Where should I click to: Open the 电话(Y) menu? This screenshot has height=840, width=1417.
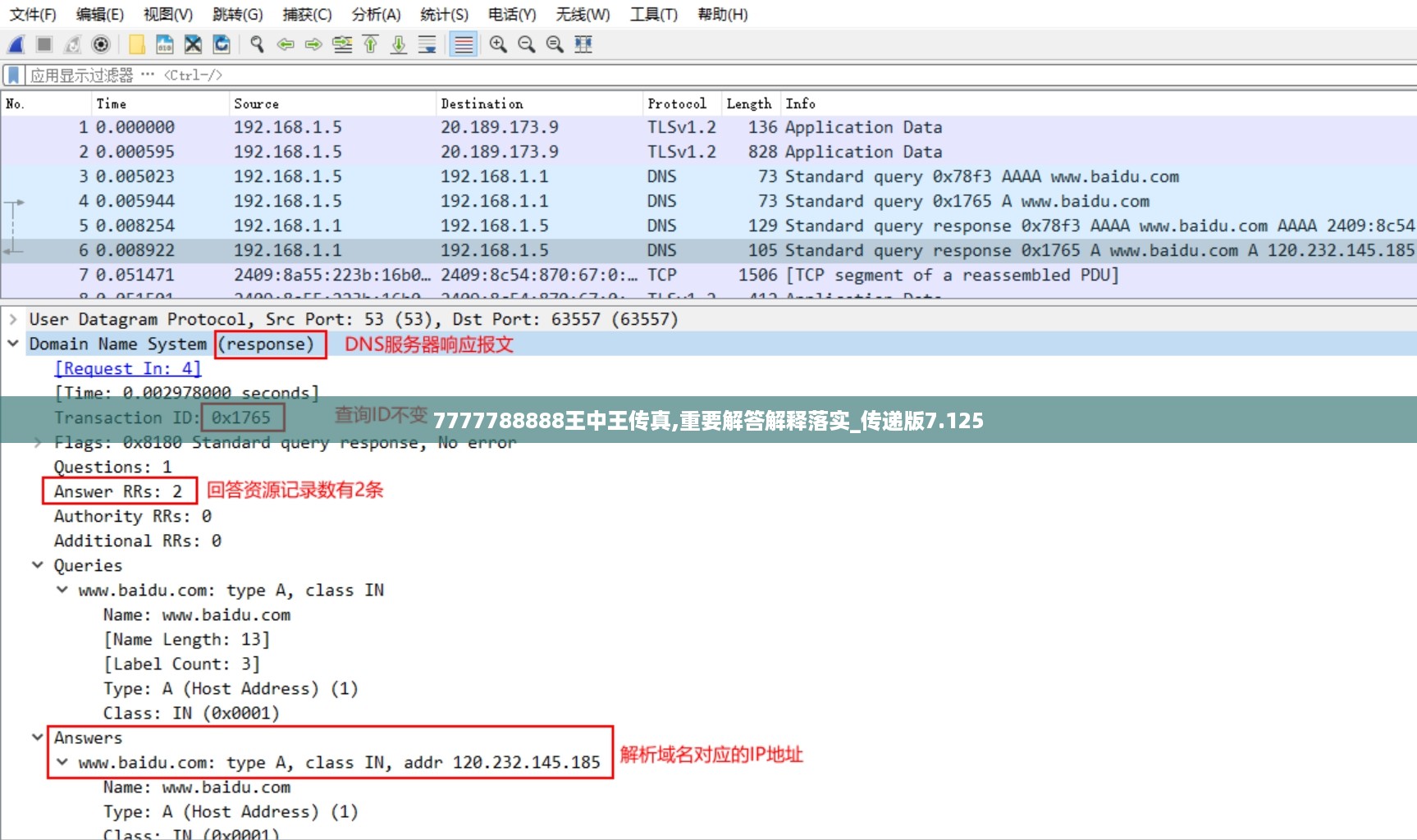[512, 14]
